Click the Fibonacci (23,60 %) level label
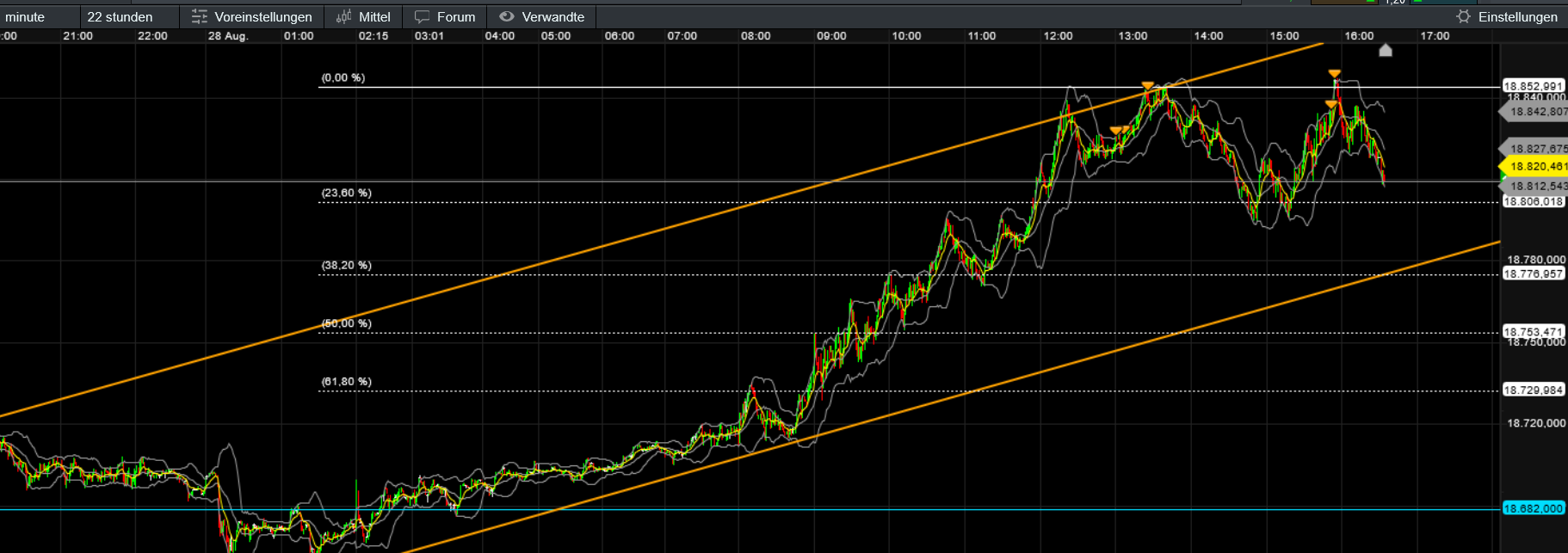Screen dimensions: 1568x553 (346, 193)
